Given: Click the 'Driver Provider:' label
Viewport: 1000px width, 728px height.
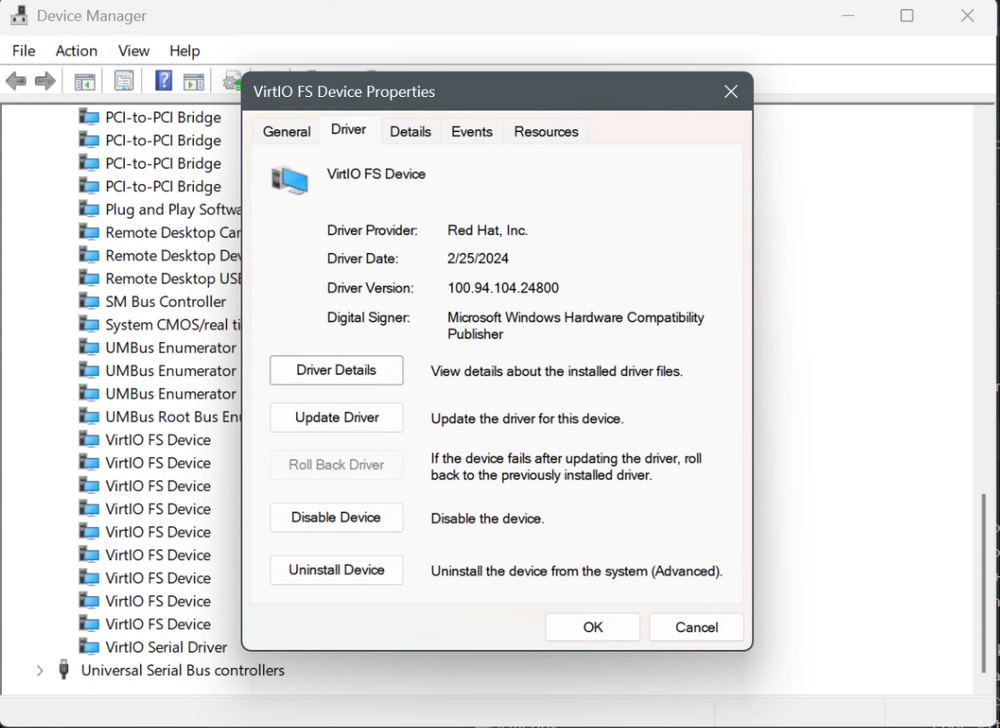Looking at the screenshot, I should click(x=372, y=230).
